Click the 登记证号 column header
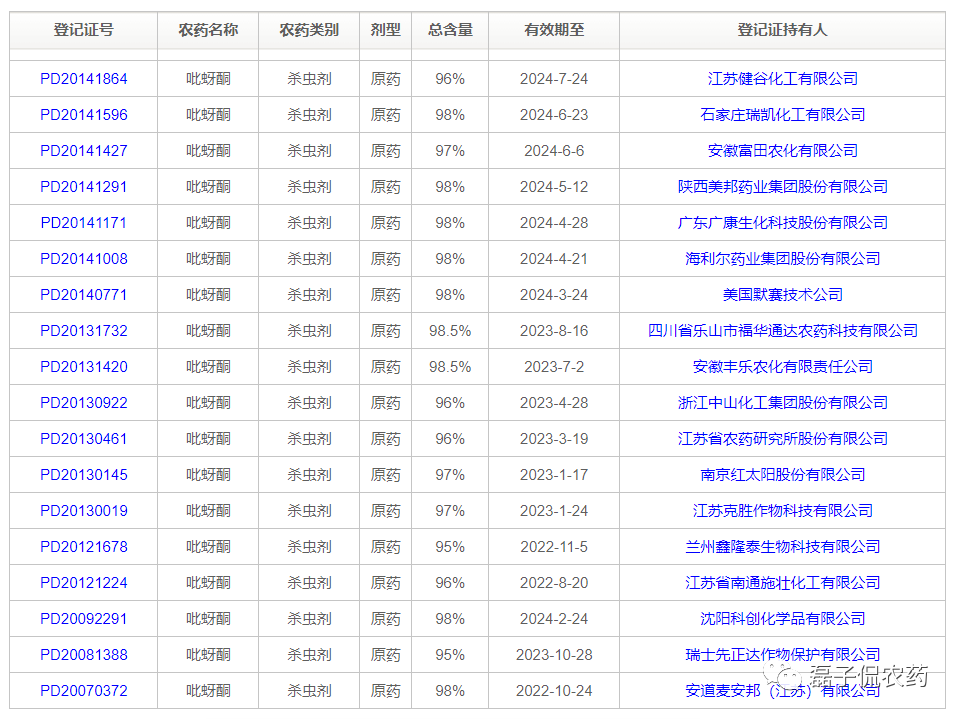 [x=84, y=30]
